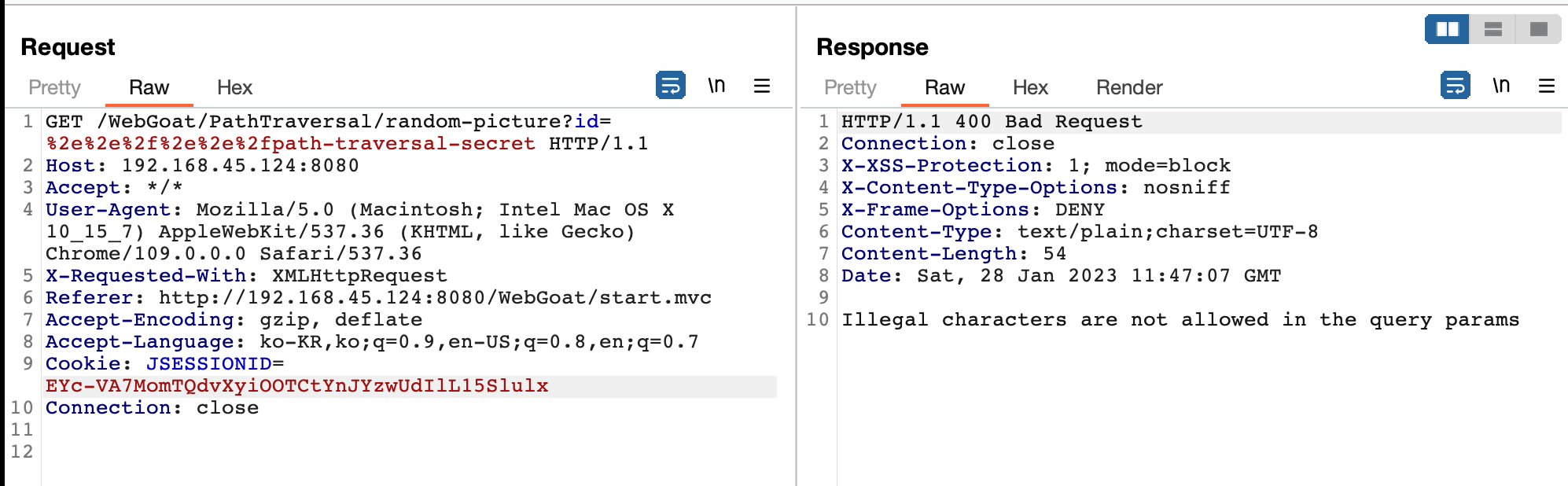The image size is (1568, 486).
Task: Click the Host header line
Action: (202, 166)
